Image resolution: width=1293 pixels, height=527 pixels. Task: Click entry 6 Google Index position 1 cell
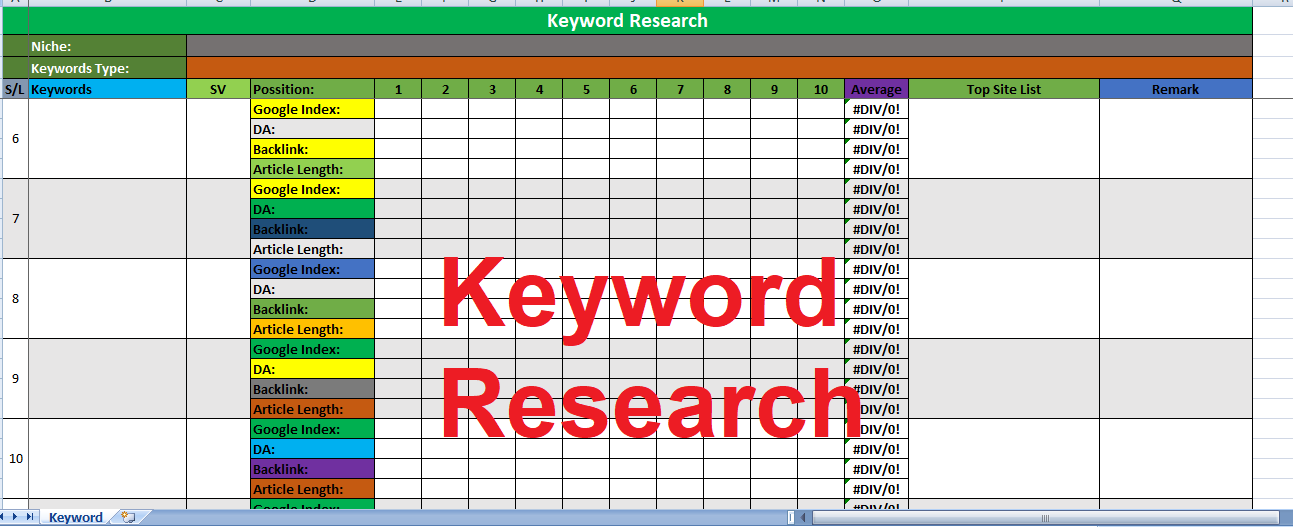[x=398, y=109]
